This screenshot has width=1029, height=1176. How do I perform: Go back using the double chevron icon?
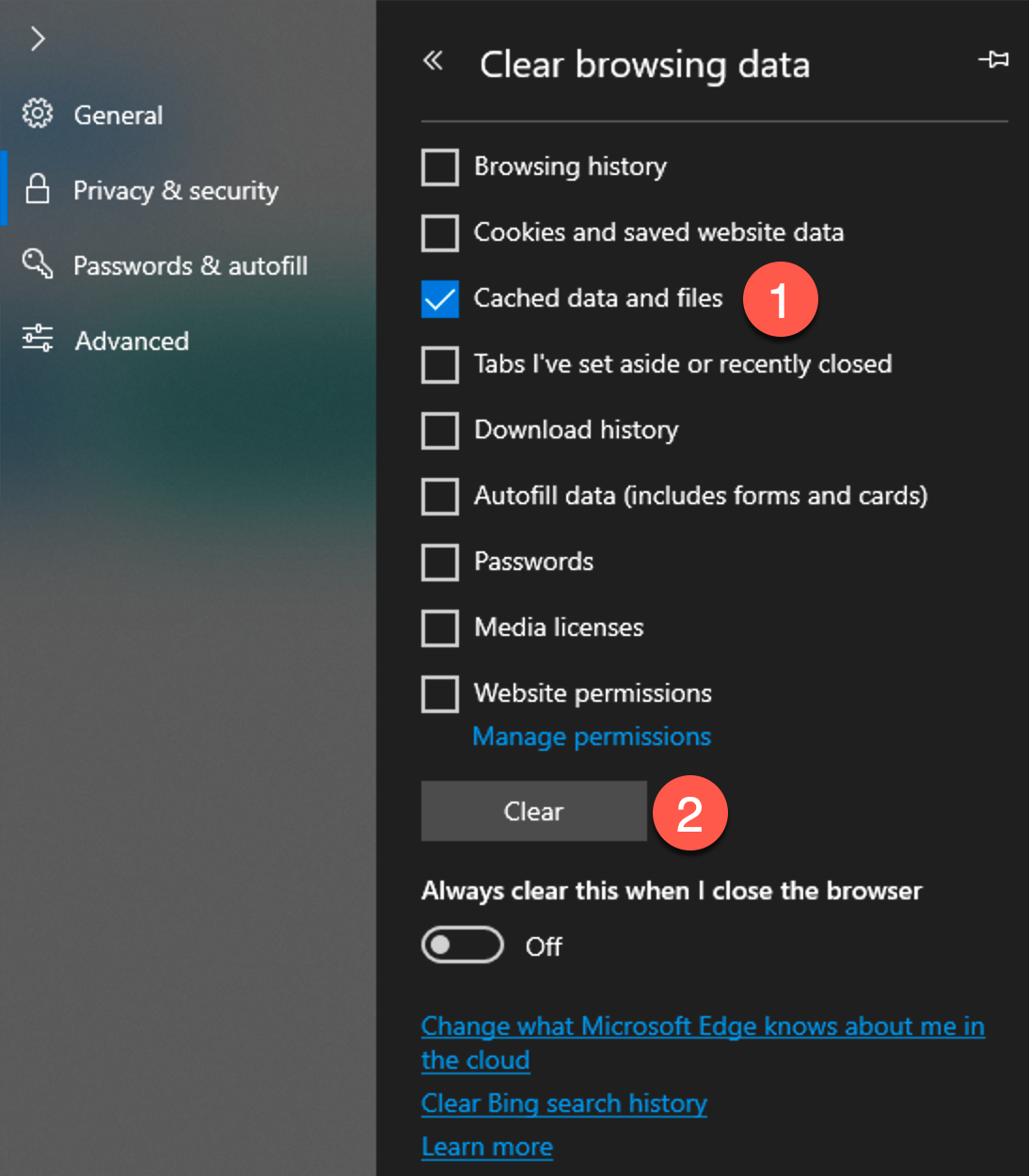pos(433,61)
